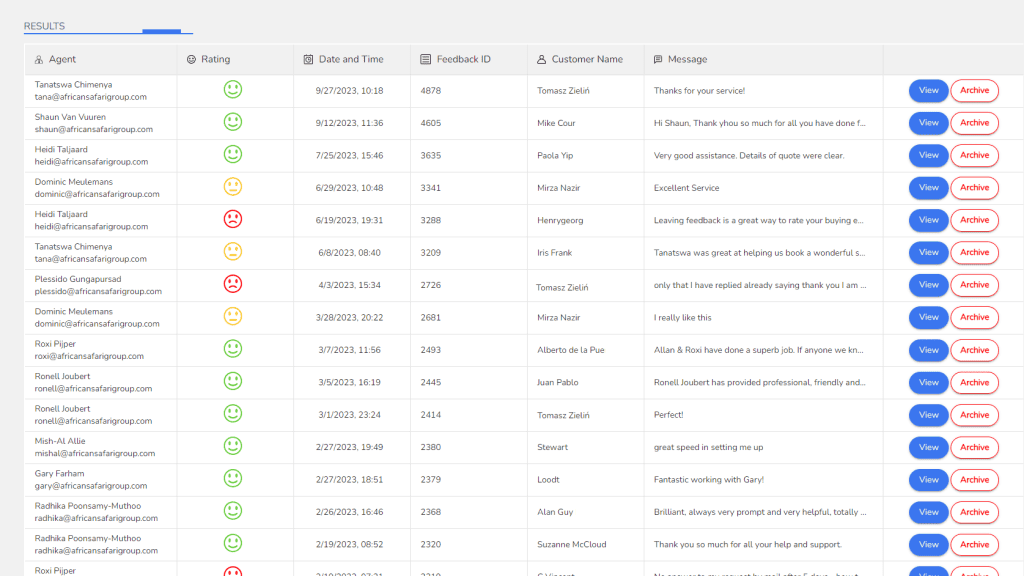Screen dimensions: 1024x576
Task: Open View for Alberto de la Pue's feedback
Action: point(928,350)
